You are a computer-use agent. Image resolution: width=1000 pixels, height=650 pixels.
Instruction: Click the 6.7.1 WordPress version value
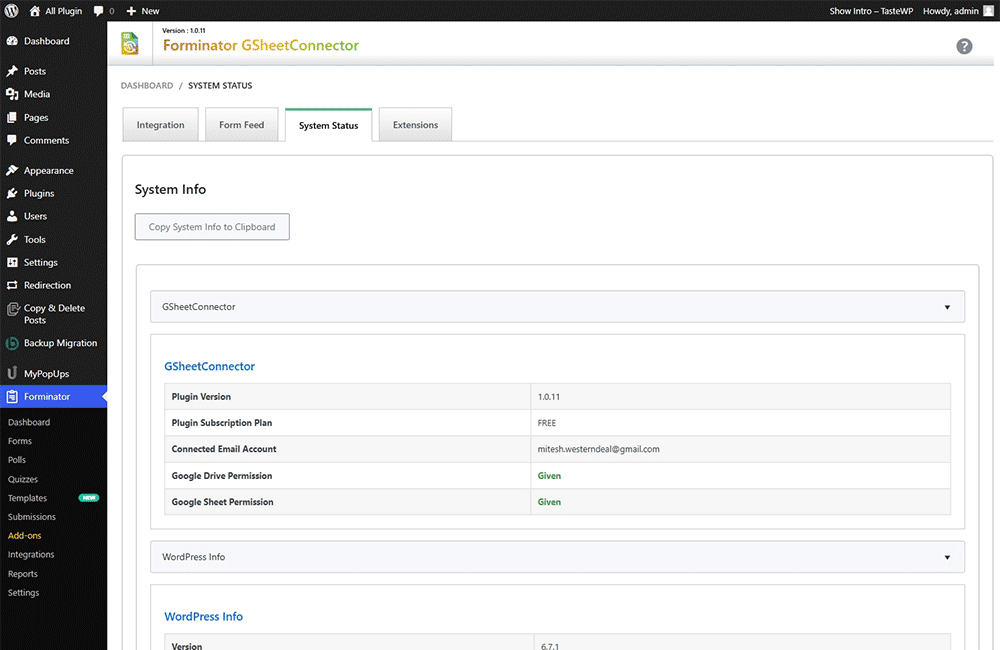click(550, 646)
